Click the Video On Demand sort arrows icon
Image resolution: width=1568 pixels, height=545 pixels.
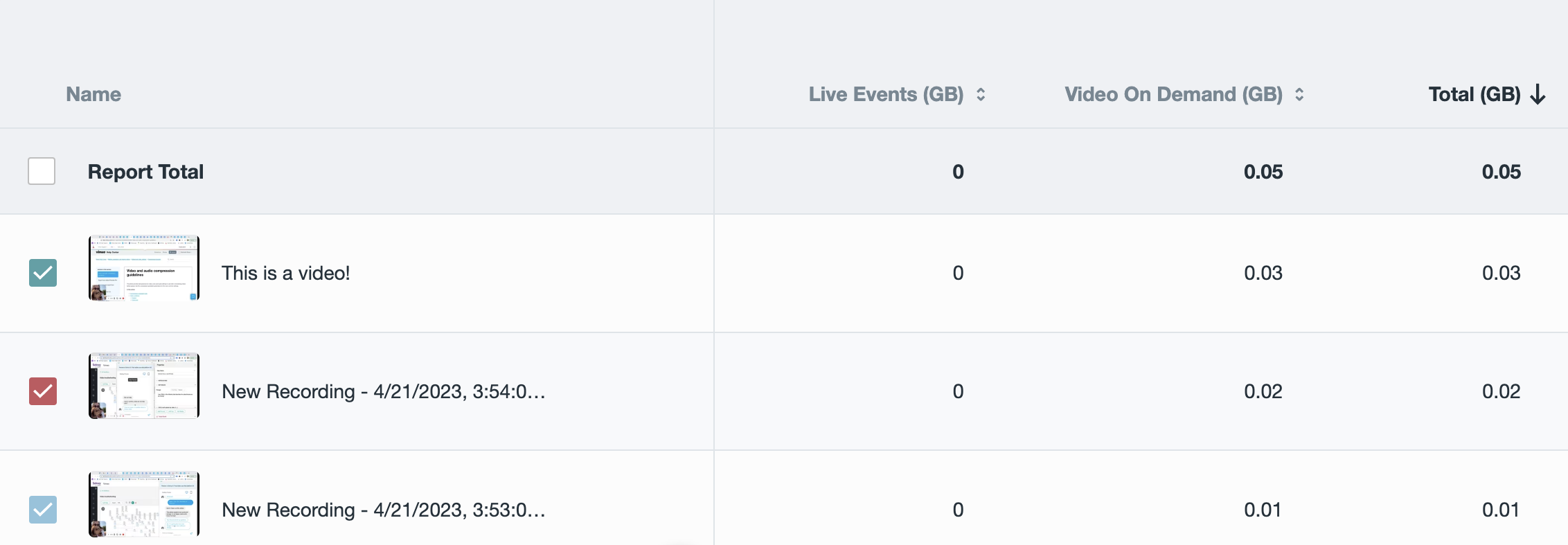[1299, 94]
